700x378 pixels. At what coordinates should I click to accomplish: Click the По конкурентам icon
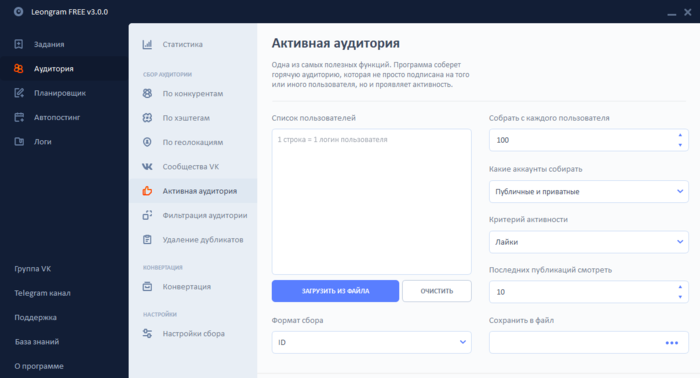[147, 93]
